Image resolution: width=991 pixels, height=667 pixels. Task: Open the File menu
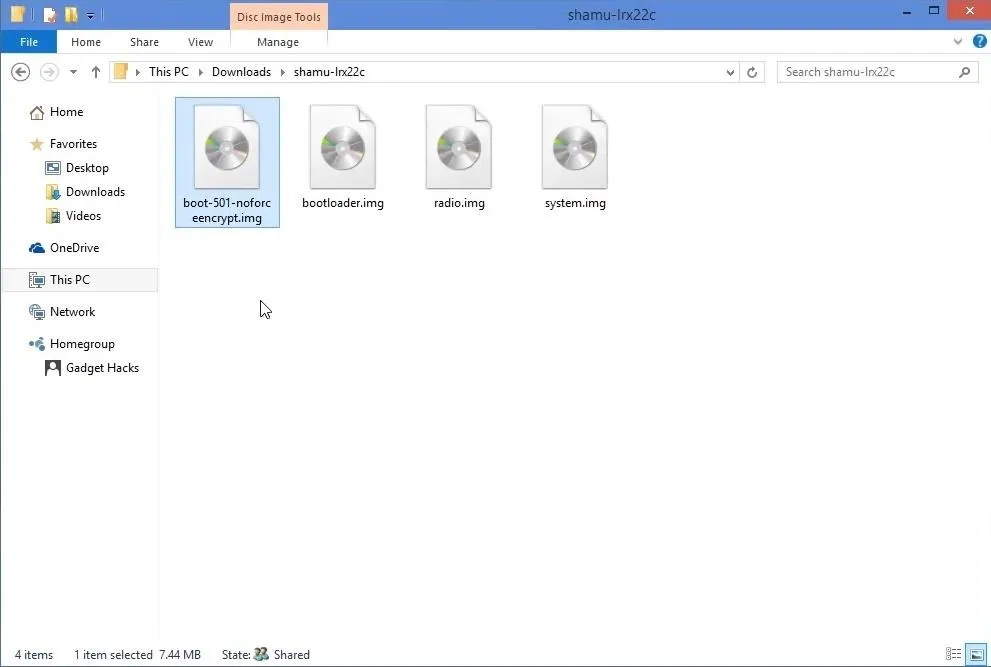(x=28, y=42)
